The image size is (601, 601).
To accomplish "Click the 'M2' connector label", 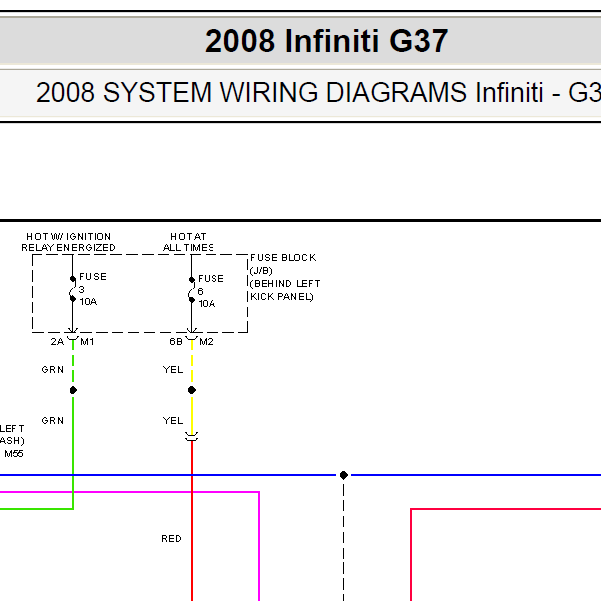I will [206, 342].
